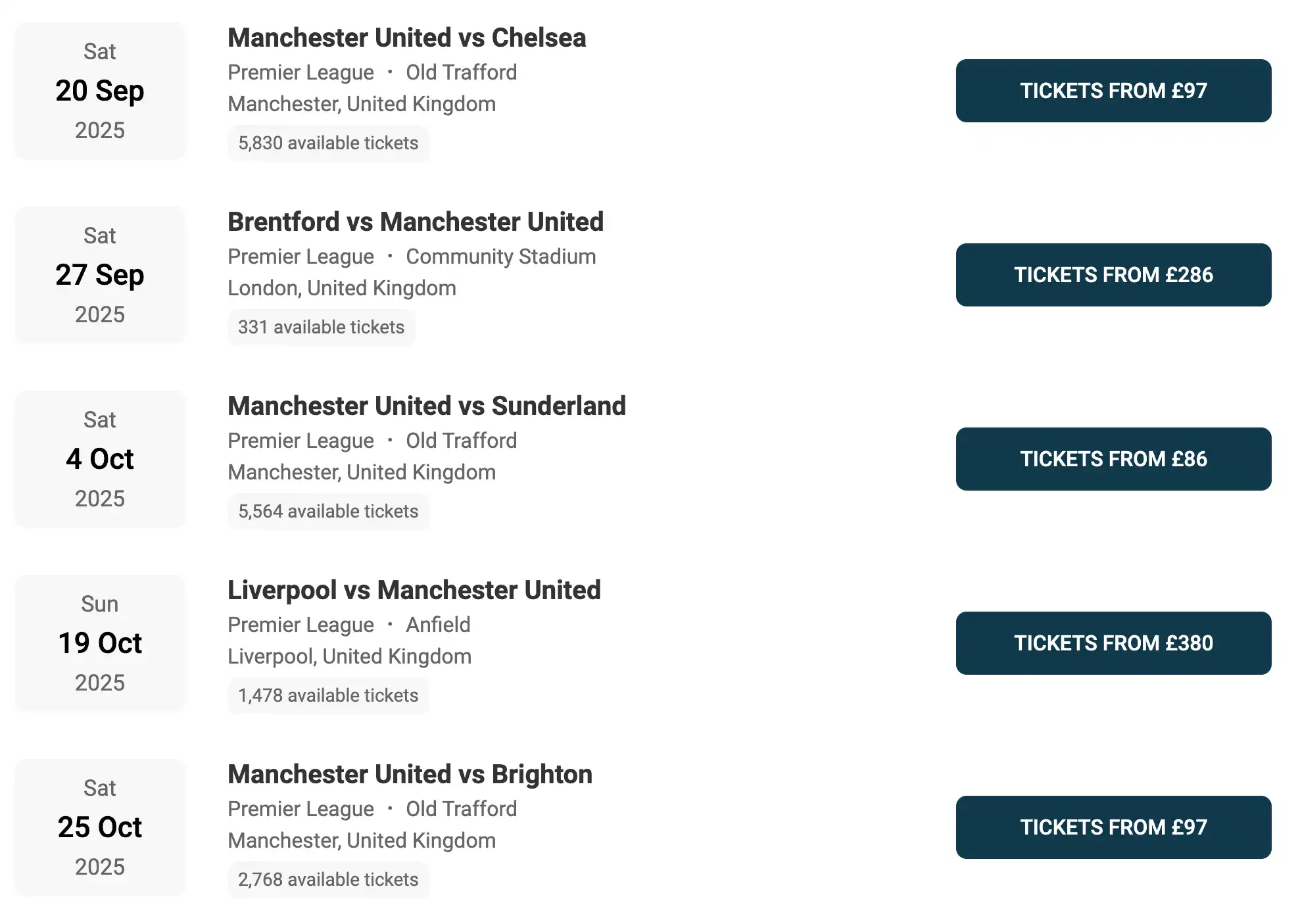Click 'TICKETS FROM £97' for Manchester United vs Chelsea
1298x924 pixels.
(x=1113, y=91)
